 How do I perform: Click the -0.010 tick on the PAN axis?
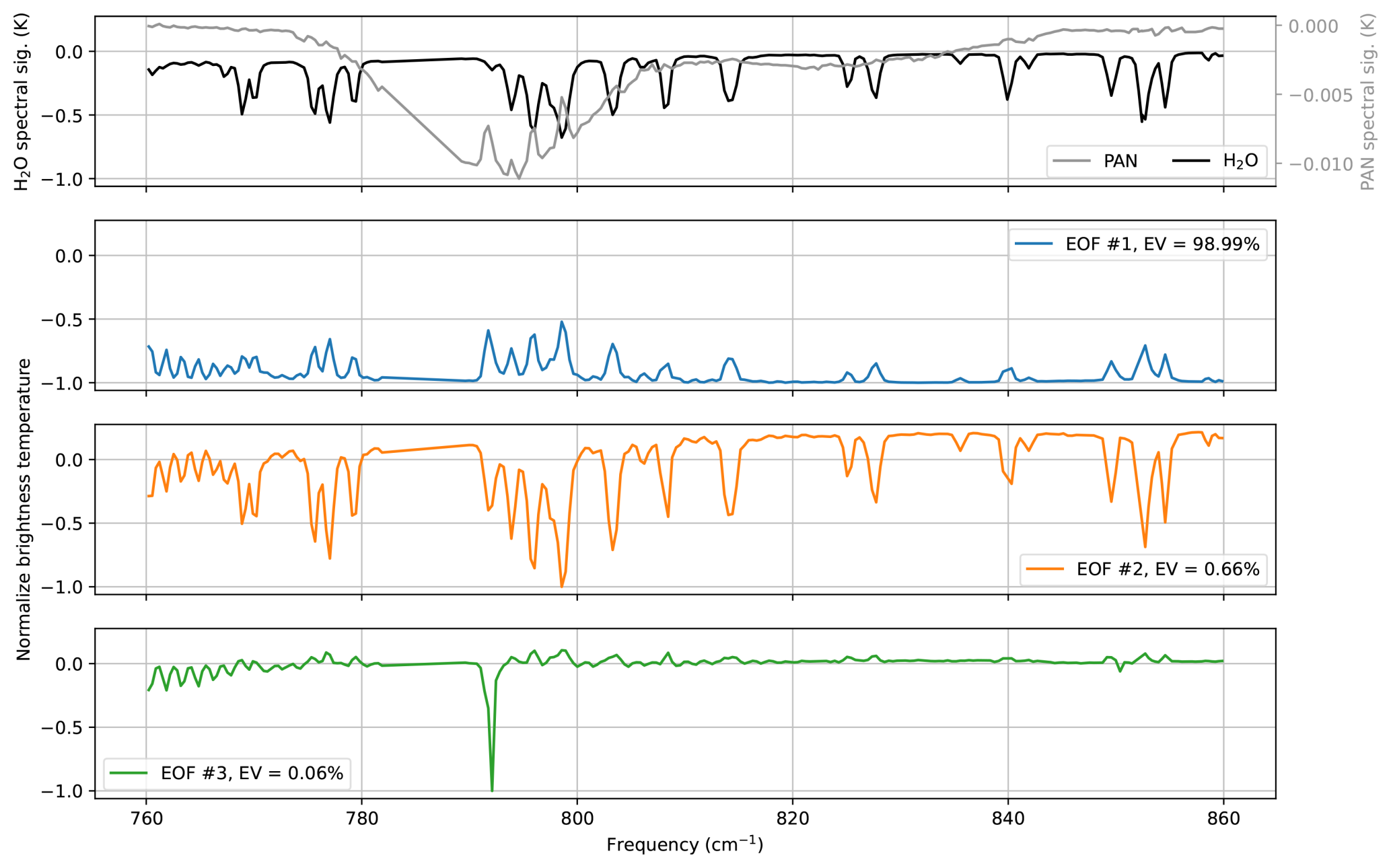coord(1320,165)
